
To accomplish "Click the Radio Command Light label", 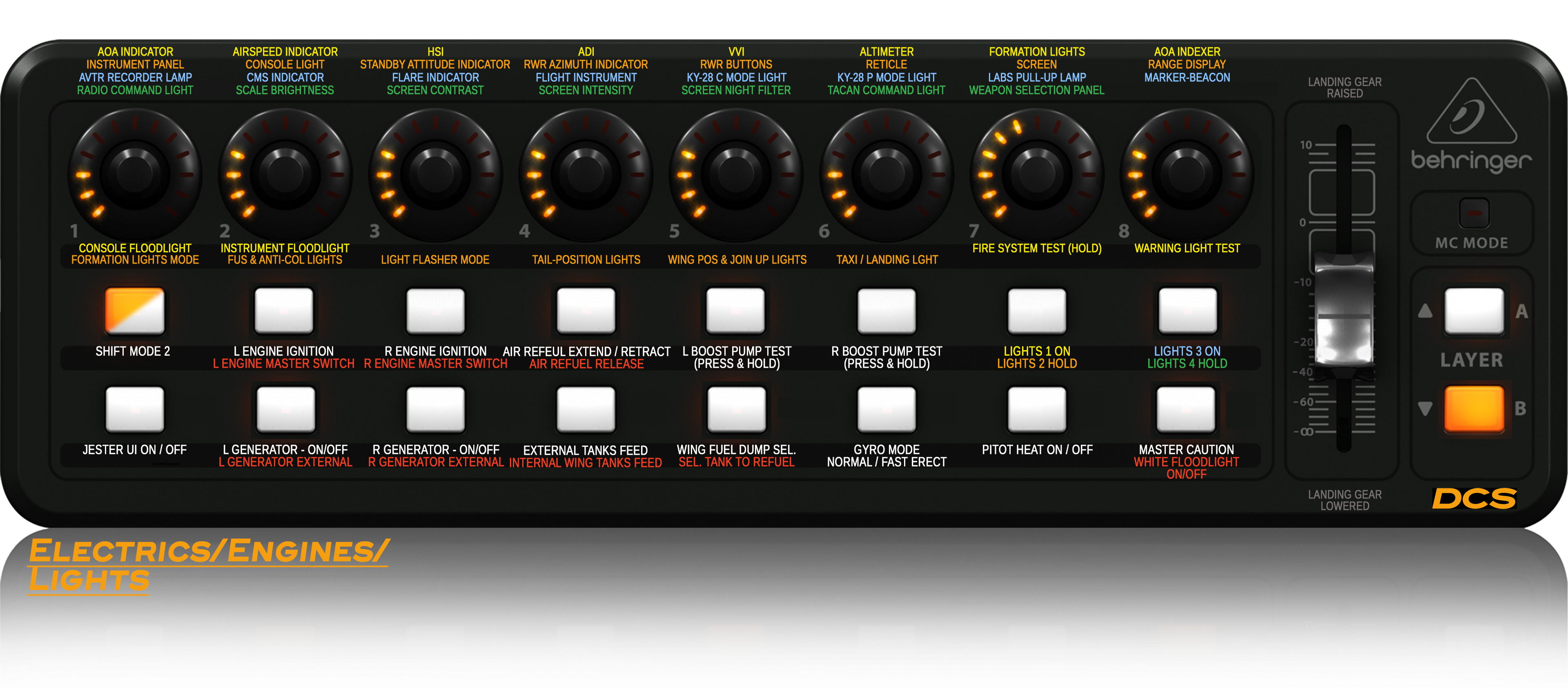I will (x=134, y=90).
